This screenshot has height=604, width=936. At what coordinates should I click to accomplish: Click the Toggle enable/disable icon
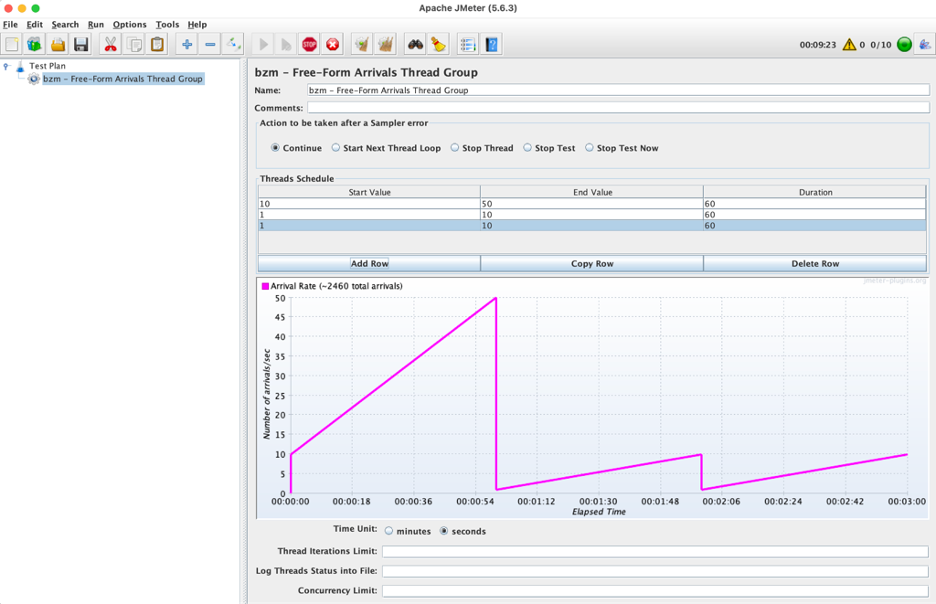coord(233,44)
